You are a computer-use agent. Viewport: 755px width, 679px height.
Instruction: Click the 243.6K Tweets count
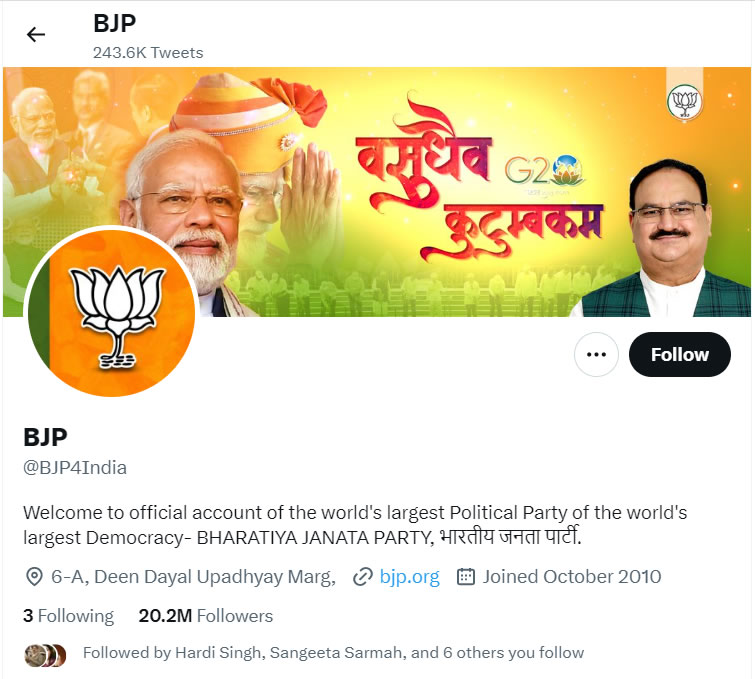click(x=148, y=52)
